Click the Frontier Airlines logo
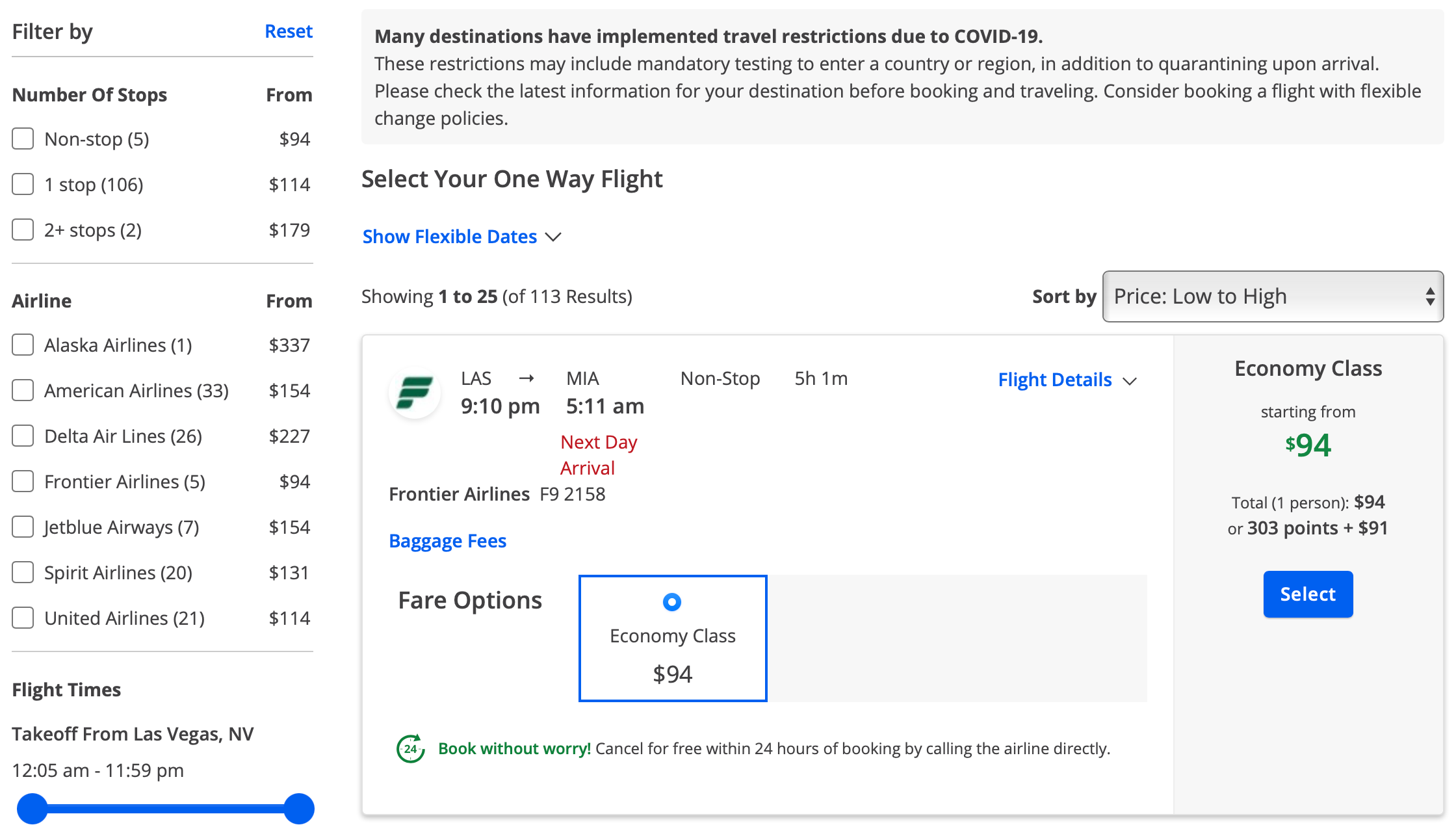1456x827 pixels. pos(415,393)
